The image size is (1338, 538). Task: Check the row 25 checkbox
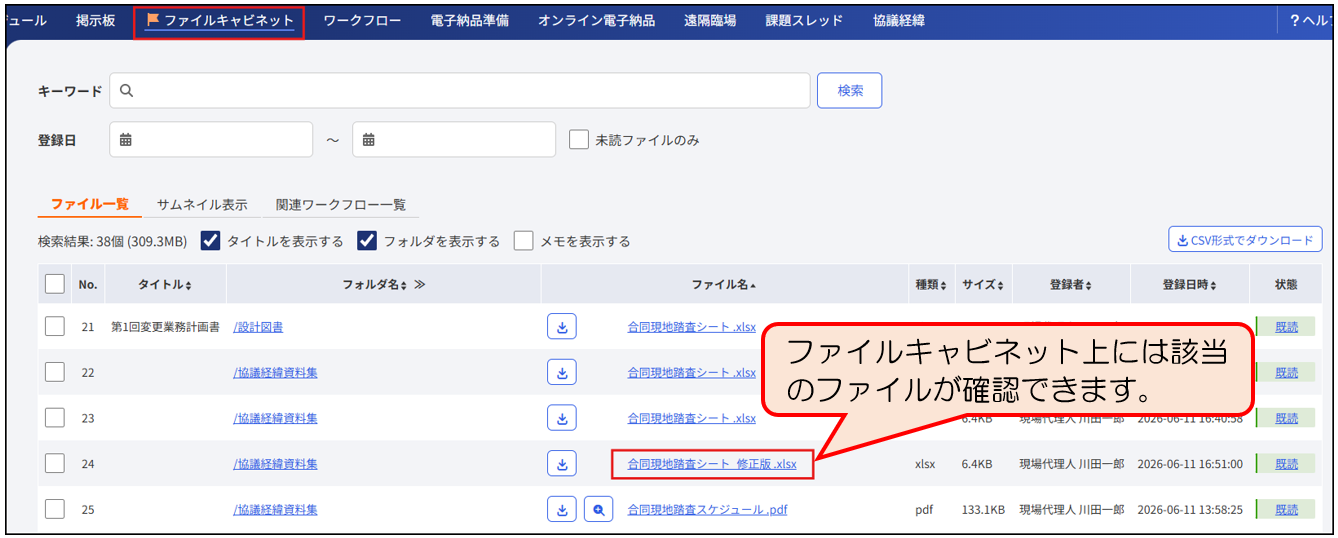55,510
